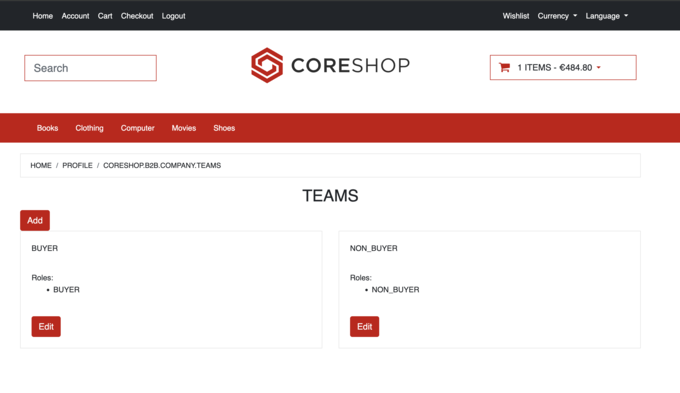680x393 pixels.
Task: Click the CORESHOP wordmark text
Action: pyautogui.click(x=350, y=66)
